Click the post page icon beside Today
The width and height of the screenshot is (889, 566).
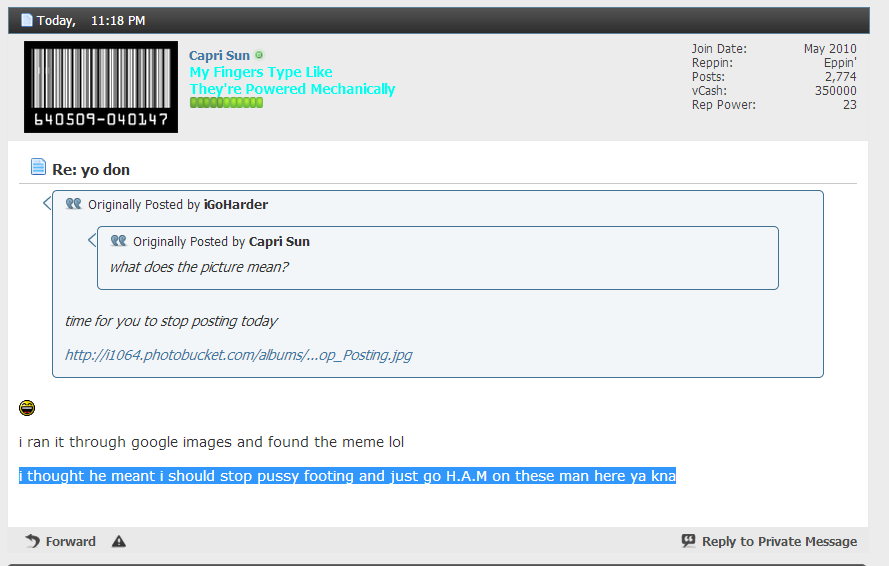[x=27, y=20]
